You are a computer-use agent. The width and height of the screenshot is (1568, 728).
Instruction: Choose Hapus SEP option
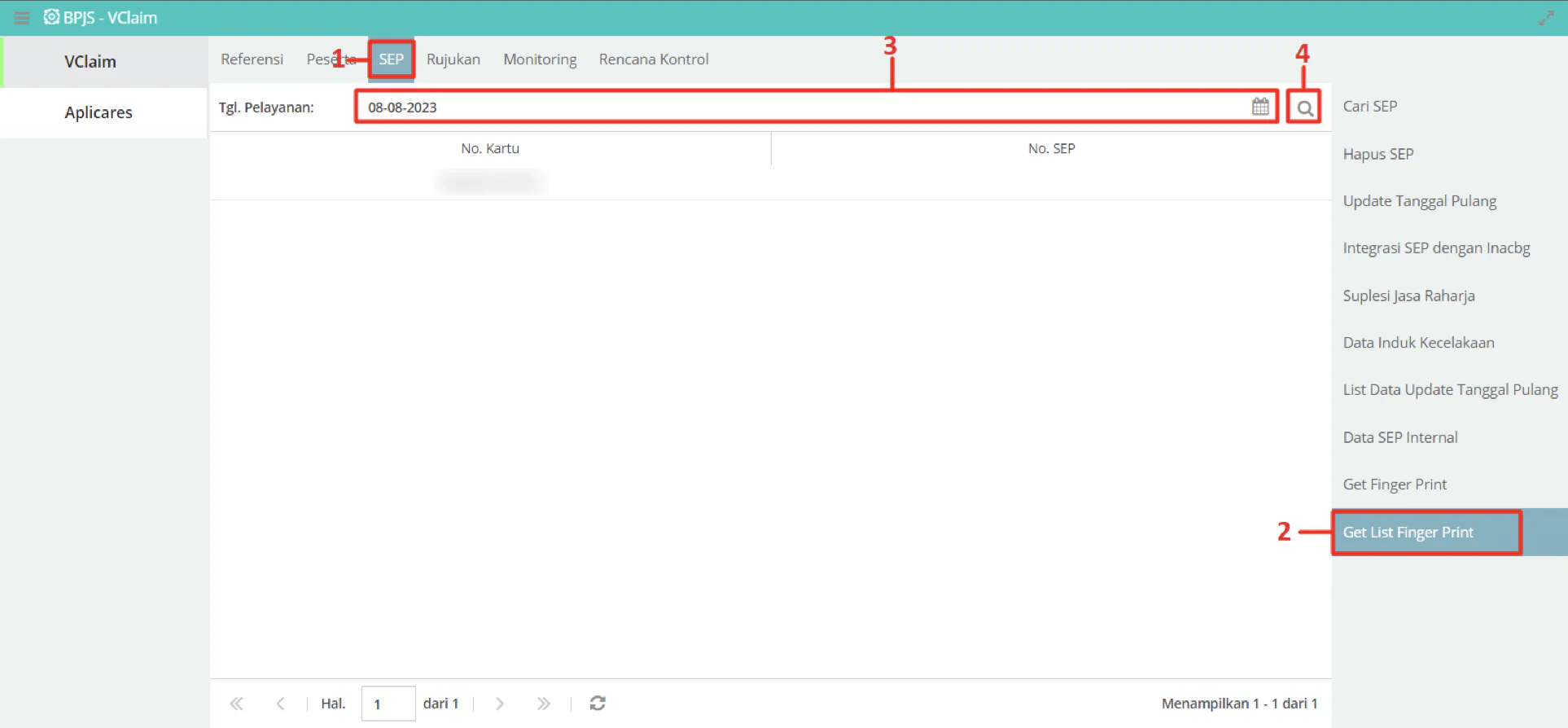[x=1377, y=154]
